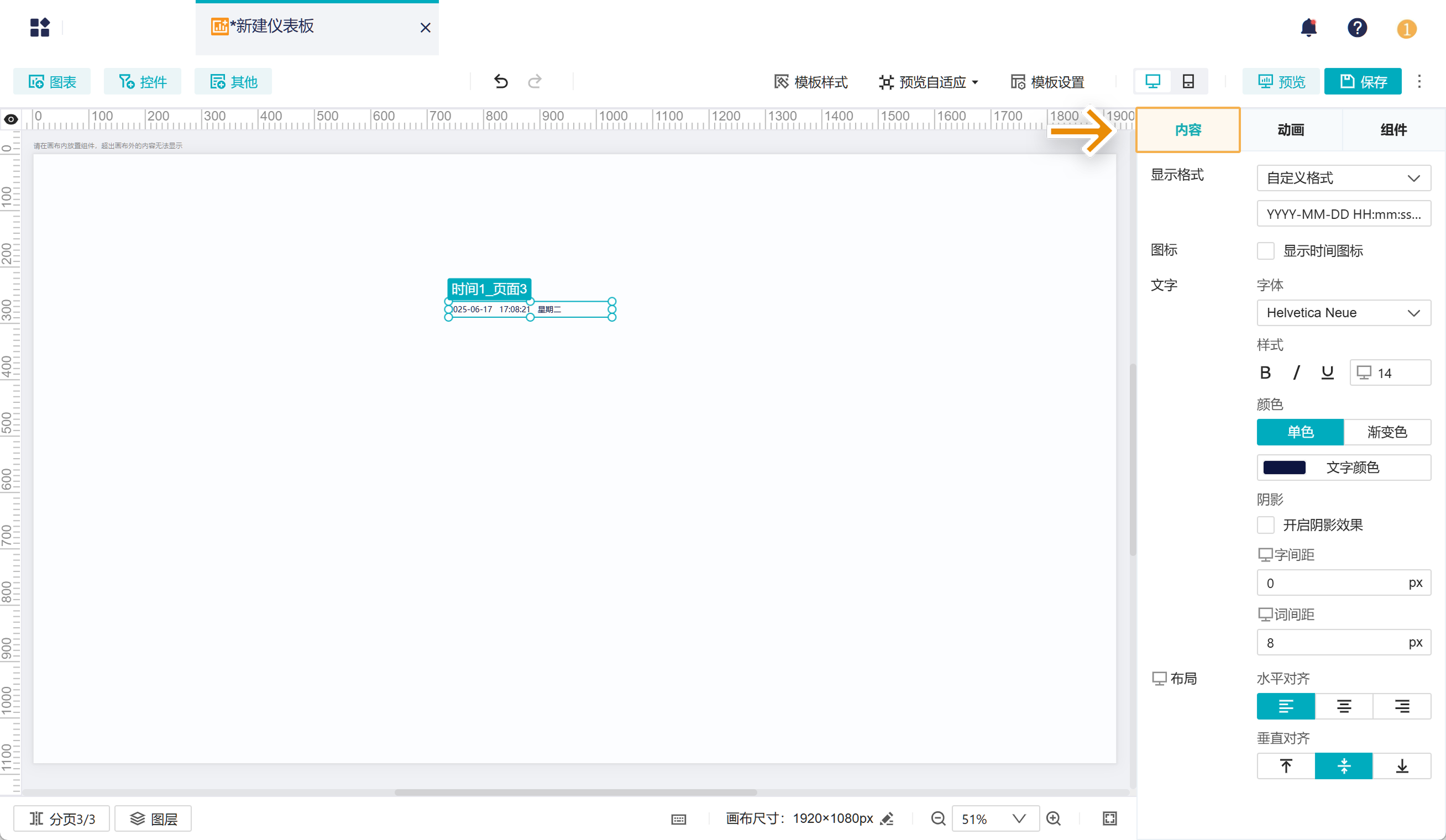This screenshot has width=1446, height=840.
Task: Select the 渐变色 color mode
Action: [1386, 432]
